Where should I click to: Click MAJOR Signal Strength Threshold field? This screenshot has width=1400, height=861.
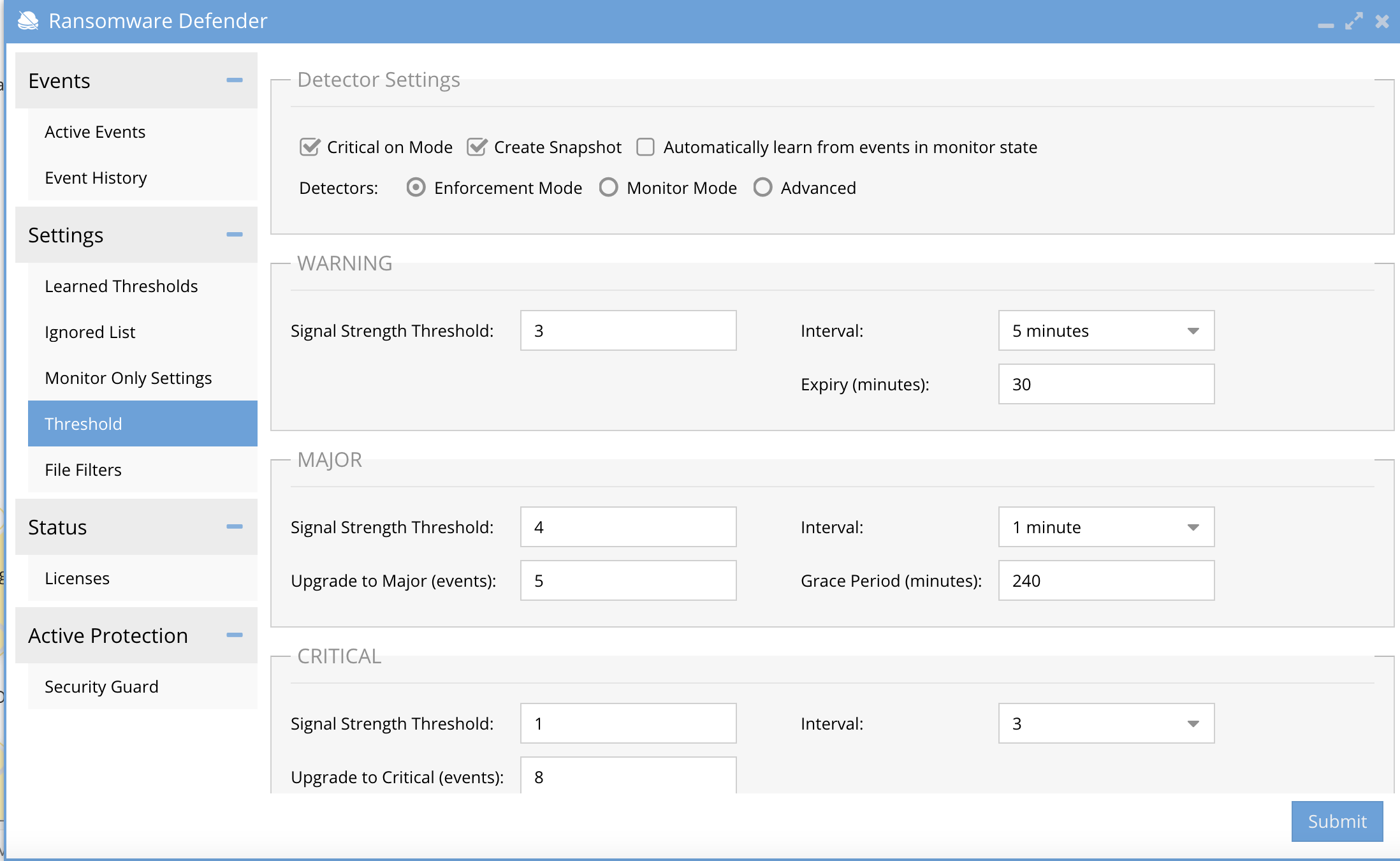629,527
